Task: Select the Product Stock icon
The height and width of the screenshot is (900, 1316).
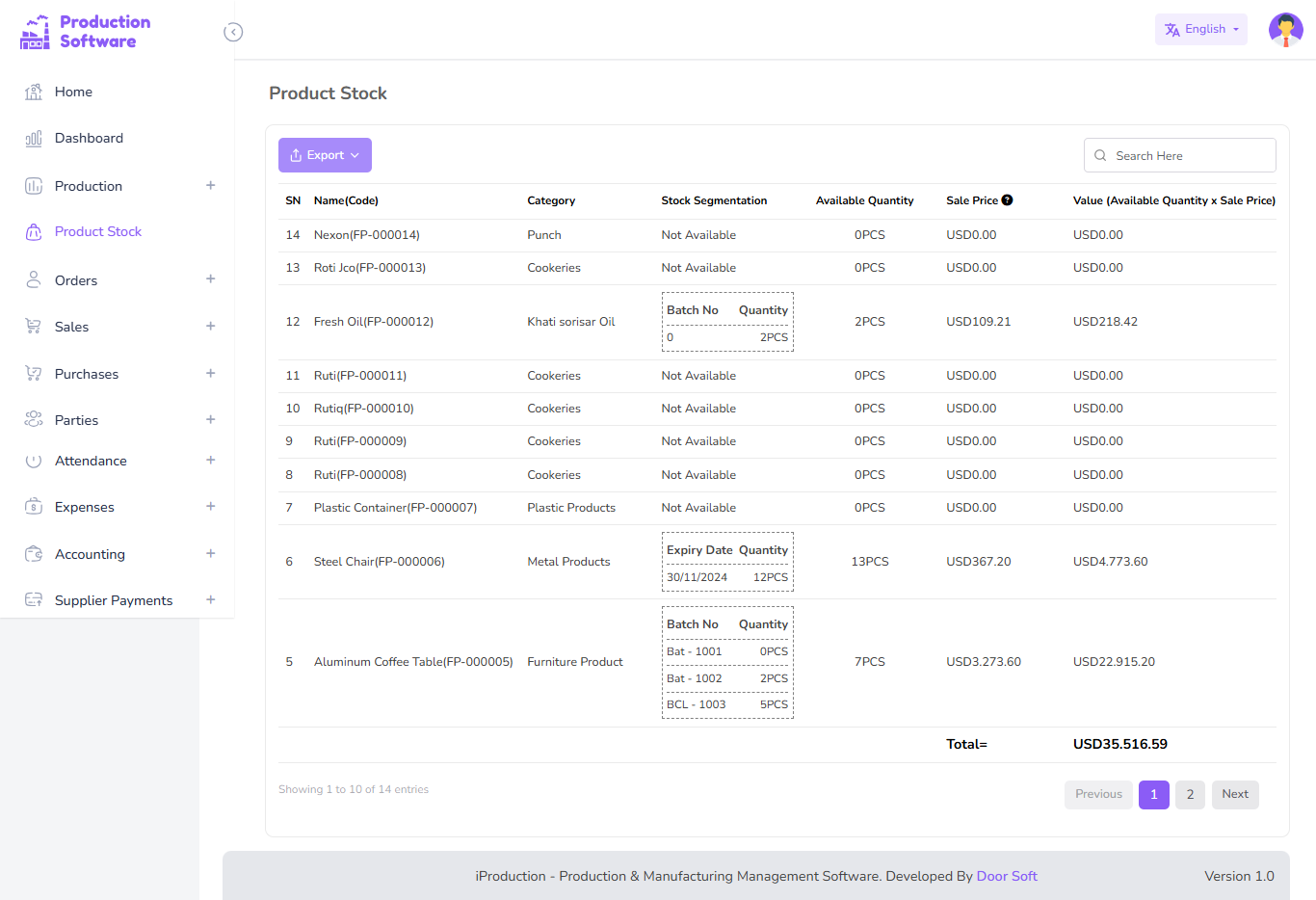Action: 34,231
